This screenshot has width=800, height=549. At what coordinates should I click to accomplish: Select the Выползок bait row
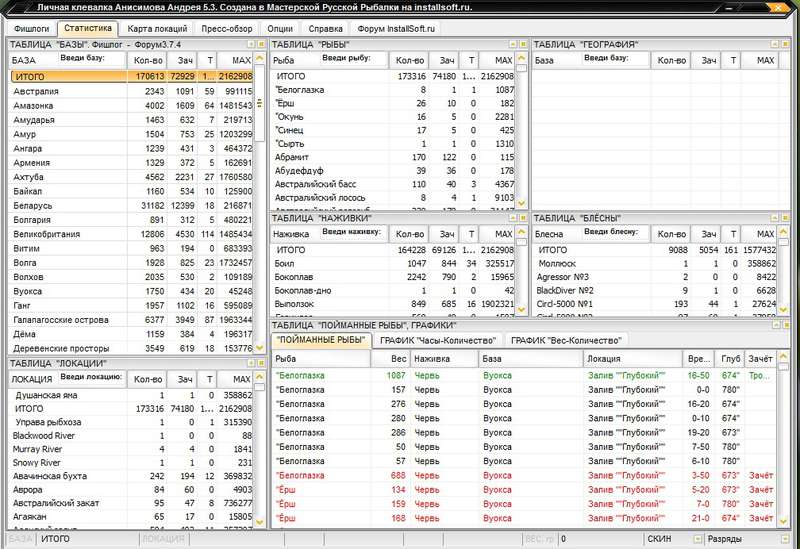pos(394,304)
